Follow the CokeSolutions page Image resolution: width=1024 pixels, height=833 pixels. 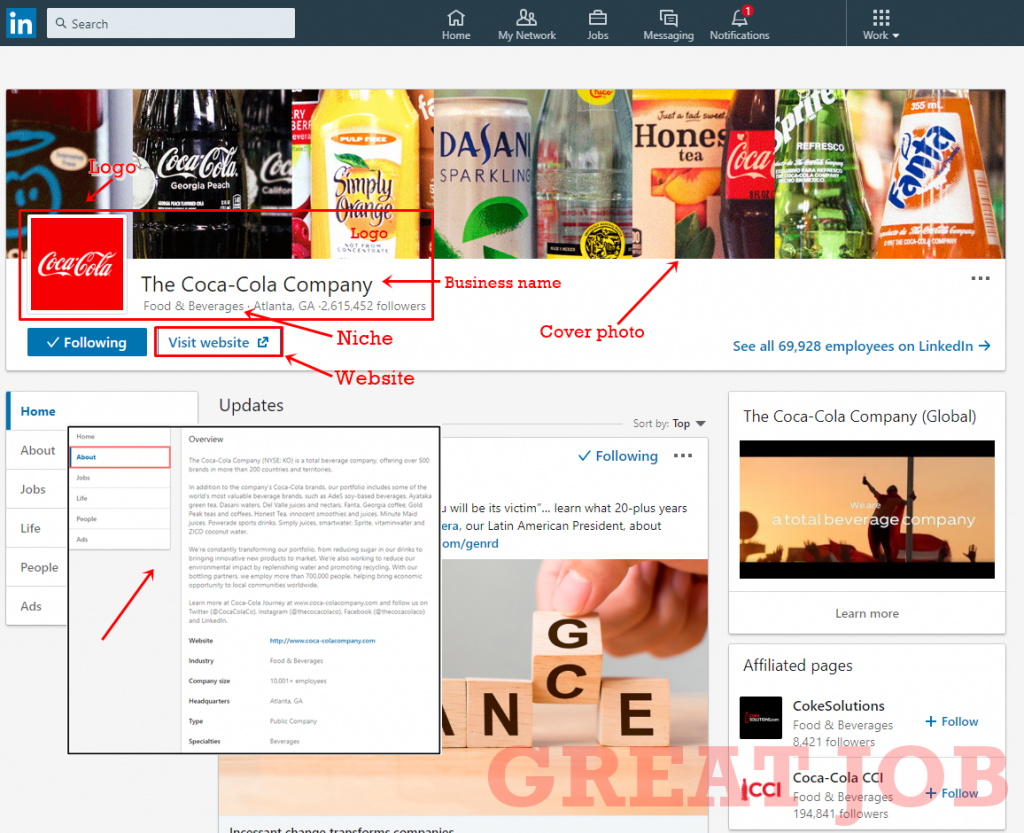click(x=952, y=721)
